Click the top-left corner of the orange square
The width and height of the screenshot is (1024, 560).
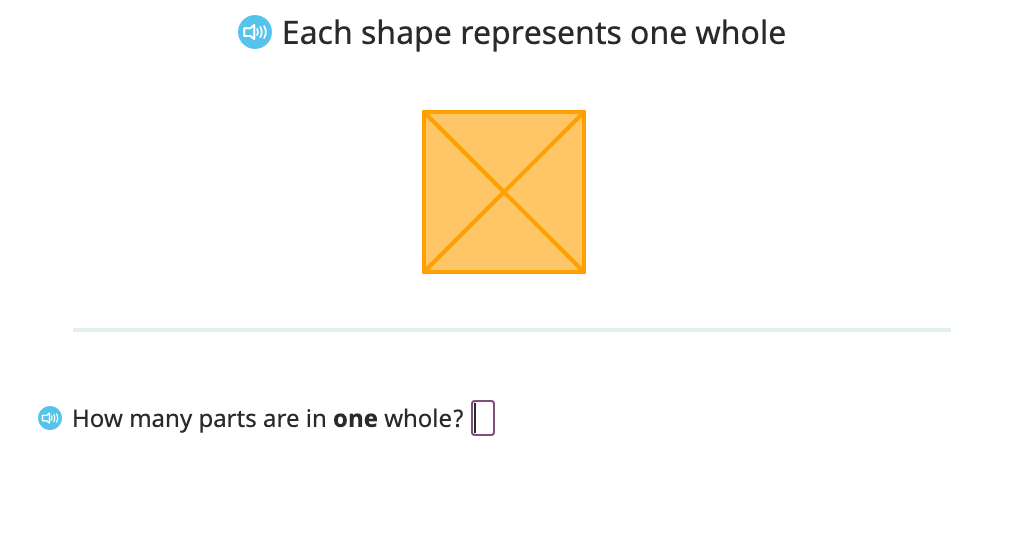pos(424,112)
